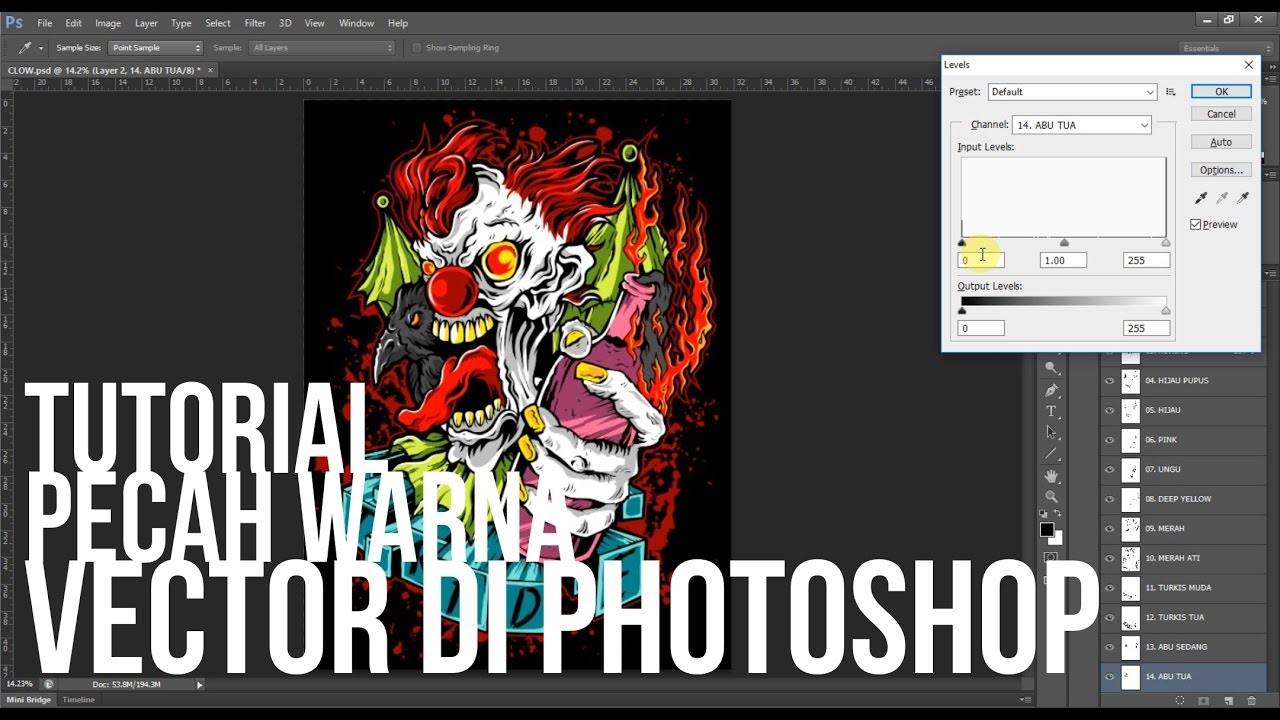Hide the 07. UNGU channel eye

pos(1109,470)
